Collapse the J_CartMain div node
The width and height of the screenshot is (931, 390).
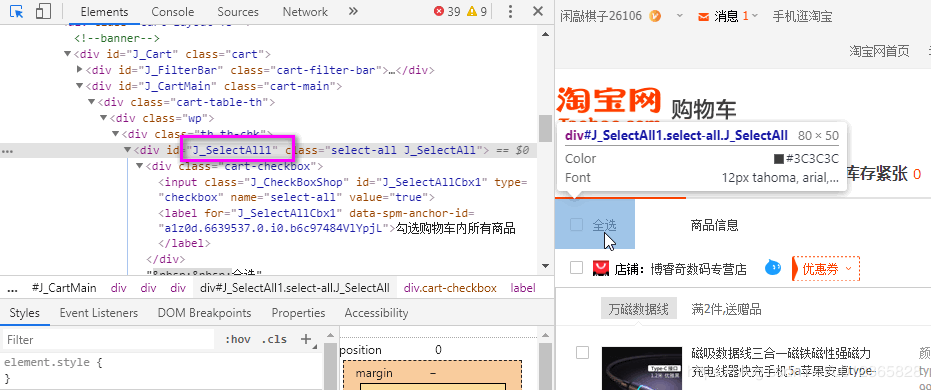[80, 86]
